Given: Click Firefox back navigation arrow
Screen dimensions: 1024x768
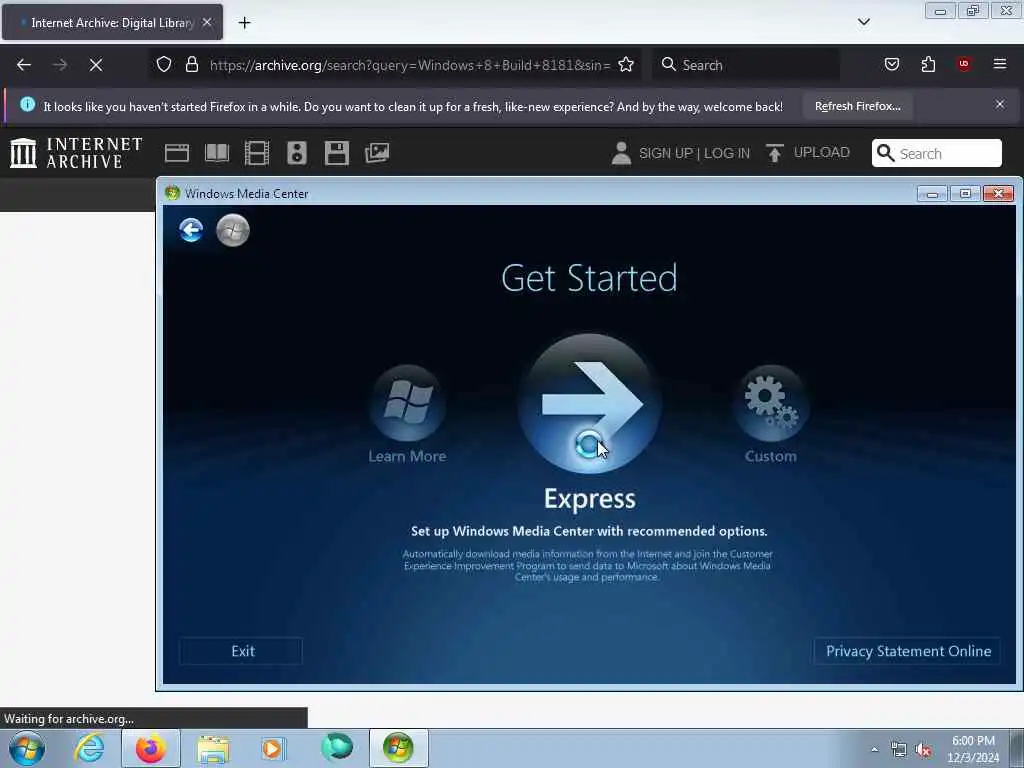Looking at the screenshot, I should [24, 65].
